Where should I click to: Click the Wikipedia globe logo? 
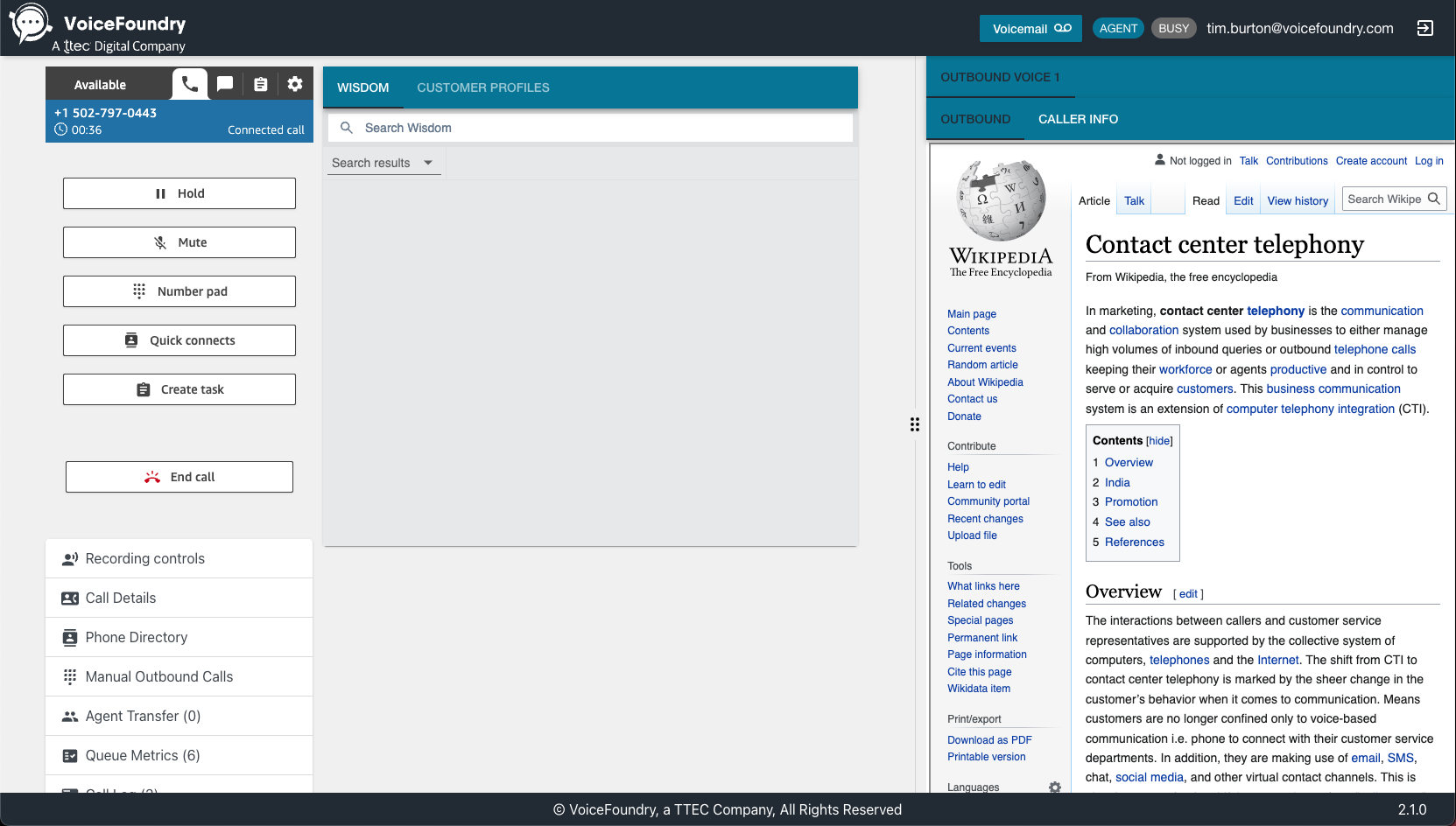(x=1002, y=200)
